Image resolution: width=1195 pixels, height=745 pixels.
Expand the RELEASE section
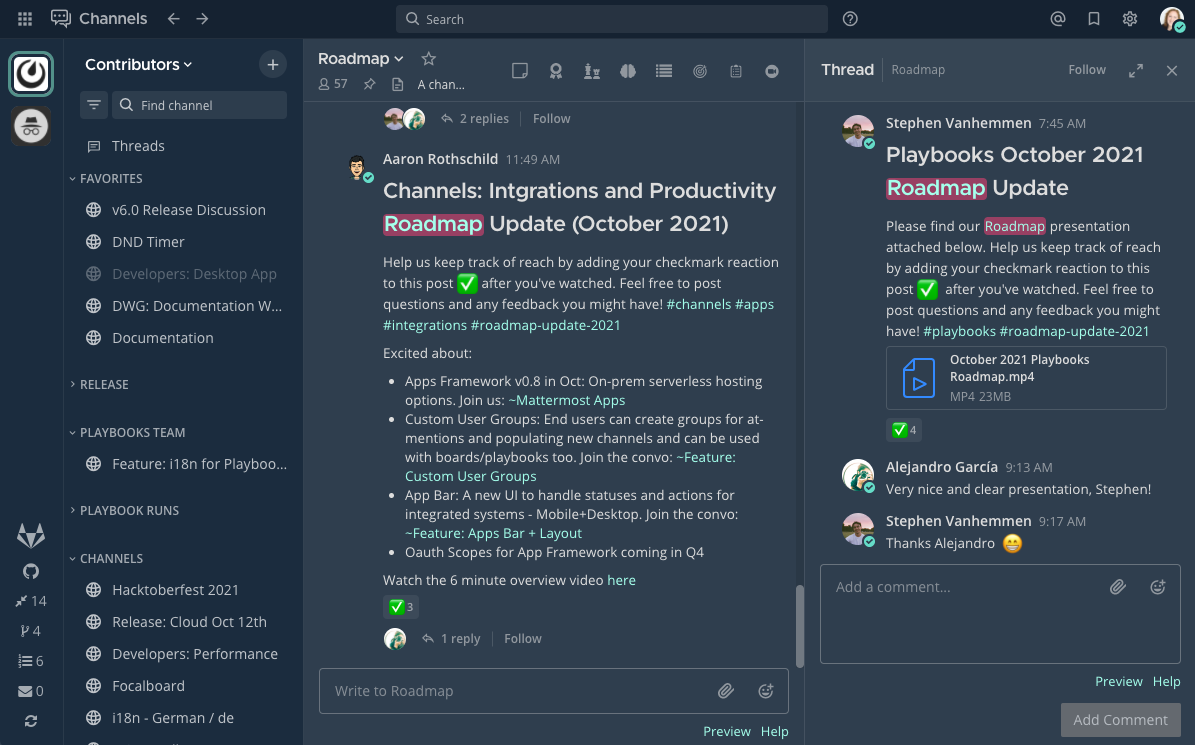click(105, 384)
